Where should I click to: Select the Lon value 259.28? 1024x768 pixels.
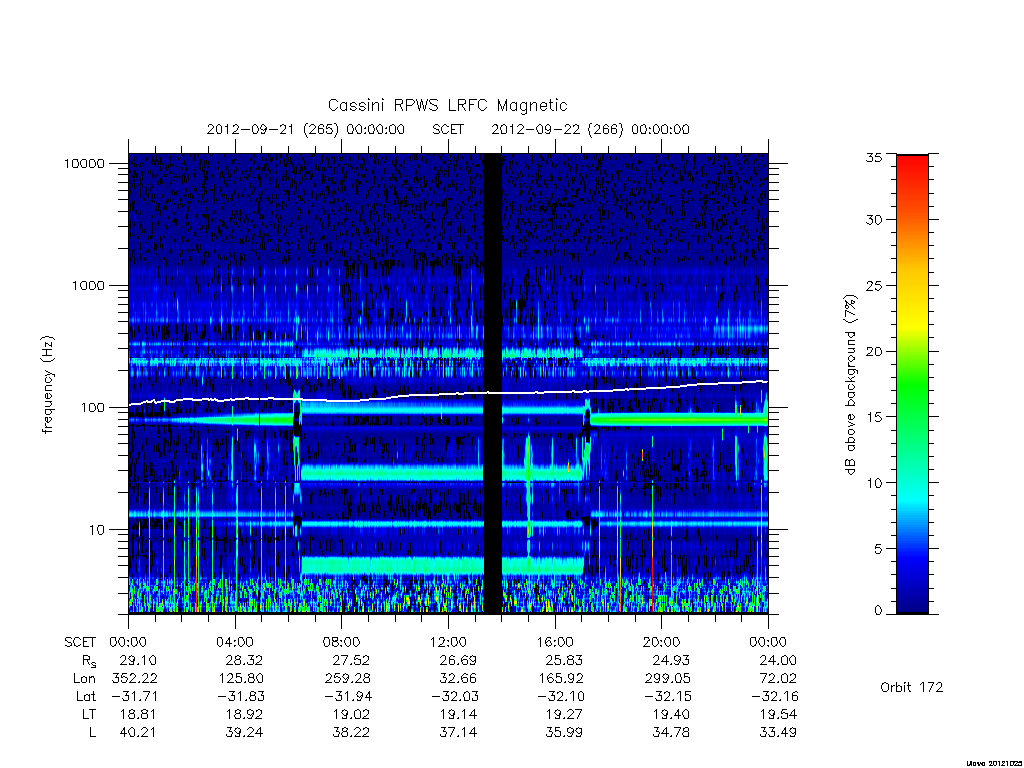click(347, 679)
